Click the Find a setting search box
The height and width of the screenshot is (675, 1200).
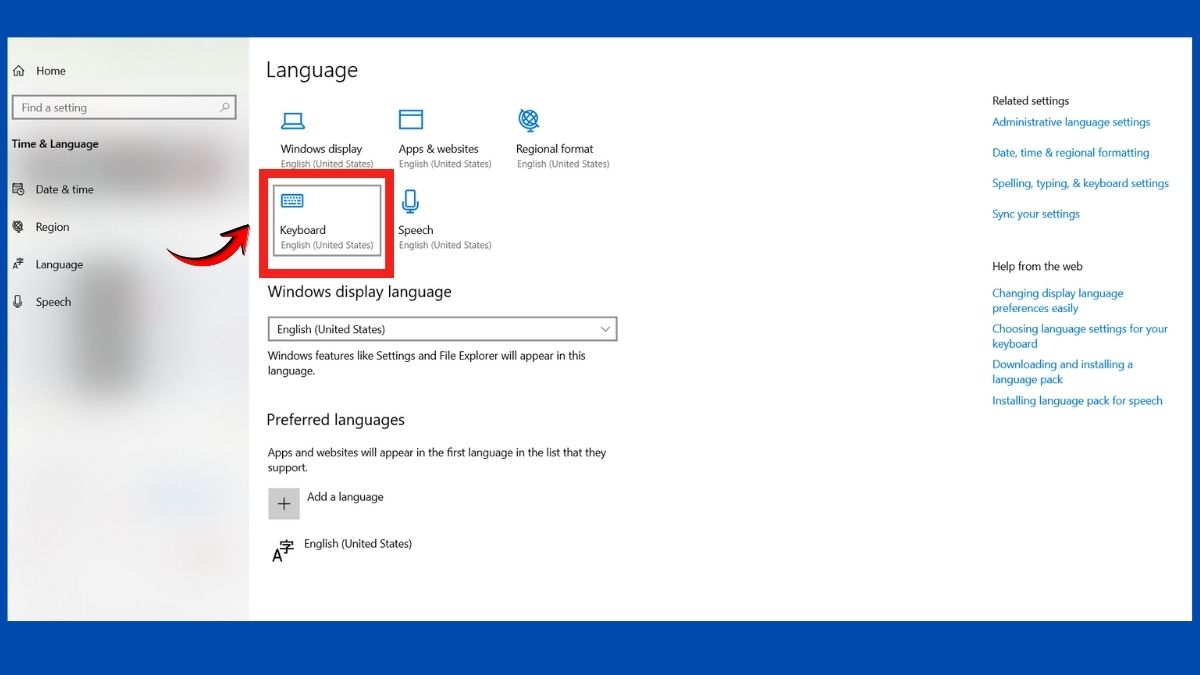(124, 107)
